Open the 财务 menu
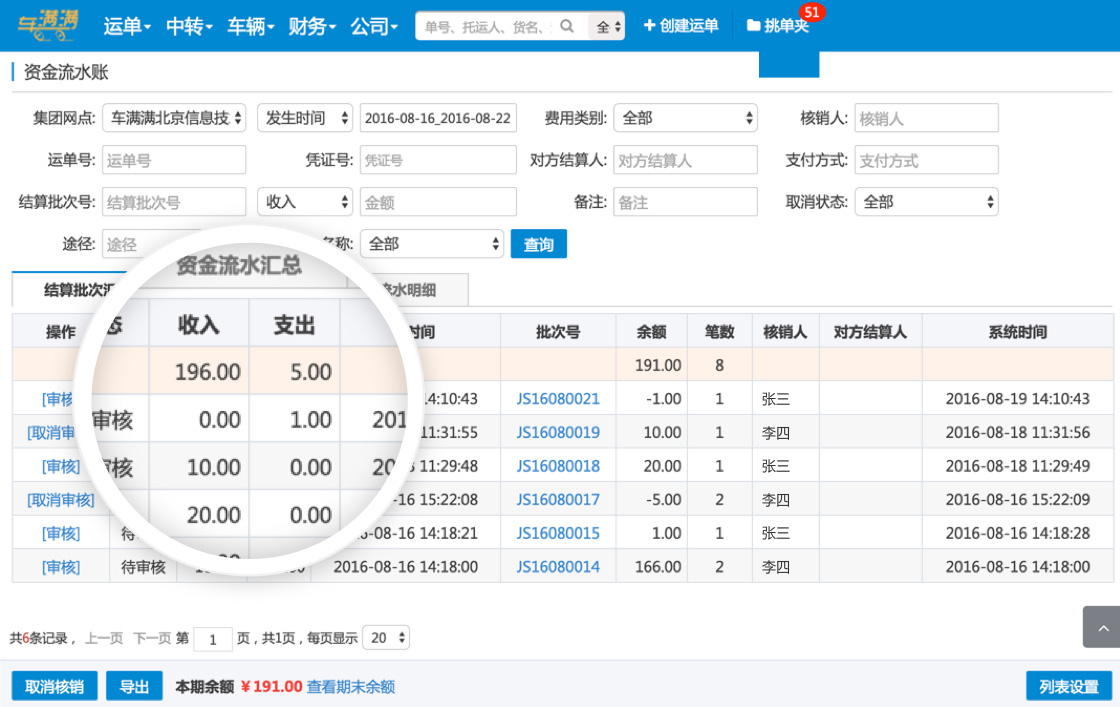Viewport: 1120px width, 707px height. 312,26
